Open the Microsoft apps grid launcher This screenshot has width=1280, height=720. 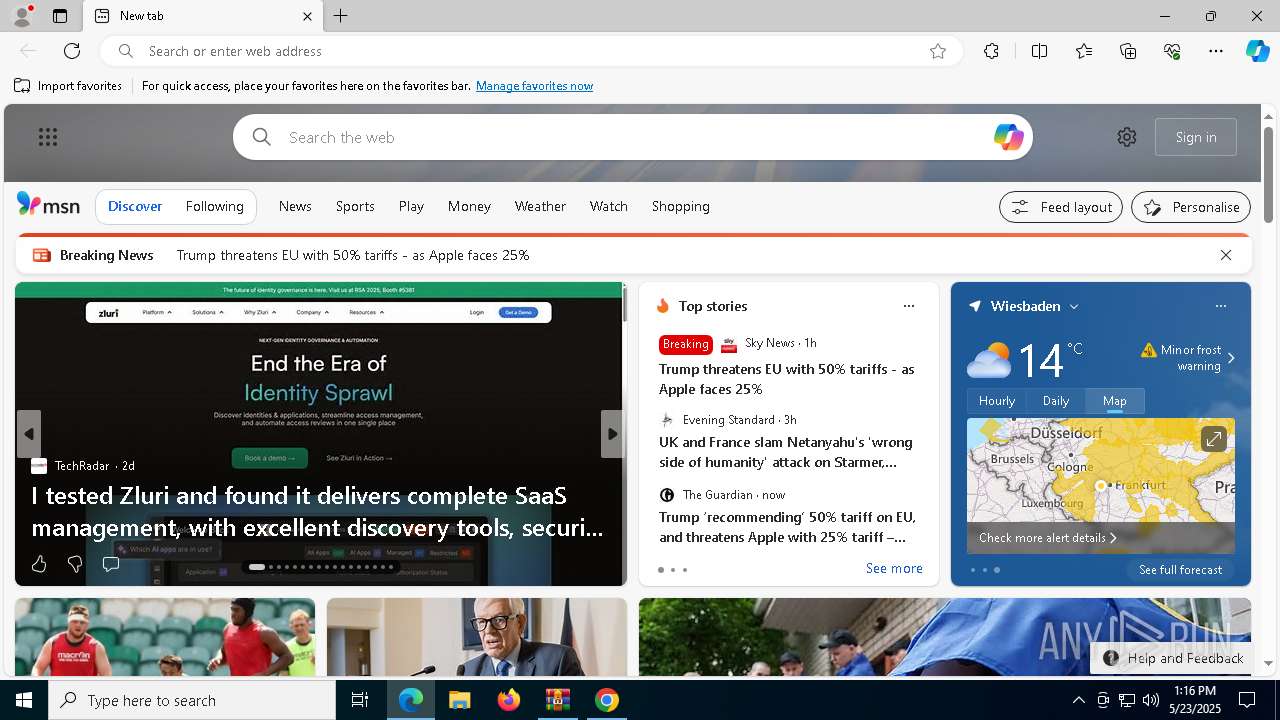point(48,137)
